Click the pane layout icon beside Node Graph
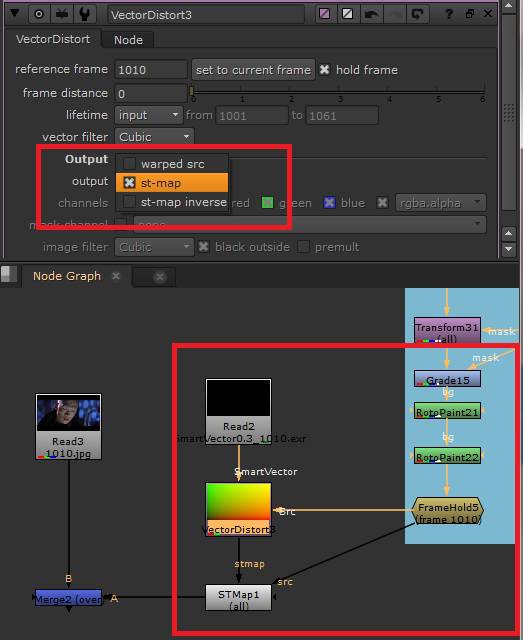This screenshot has height=640, width=523. tap(8, 274)
